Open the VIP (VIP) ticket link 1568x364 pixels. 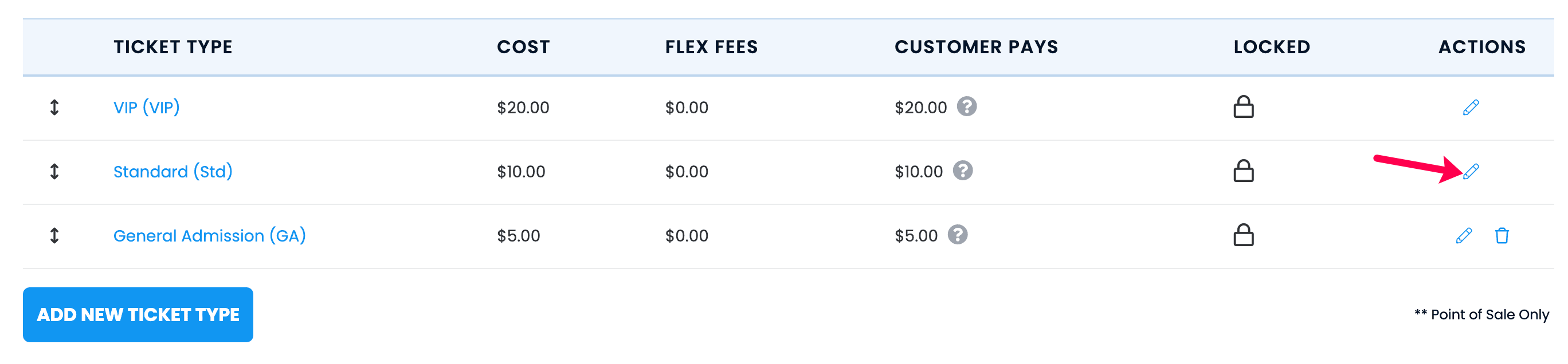click(x=147, y=108)
